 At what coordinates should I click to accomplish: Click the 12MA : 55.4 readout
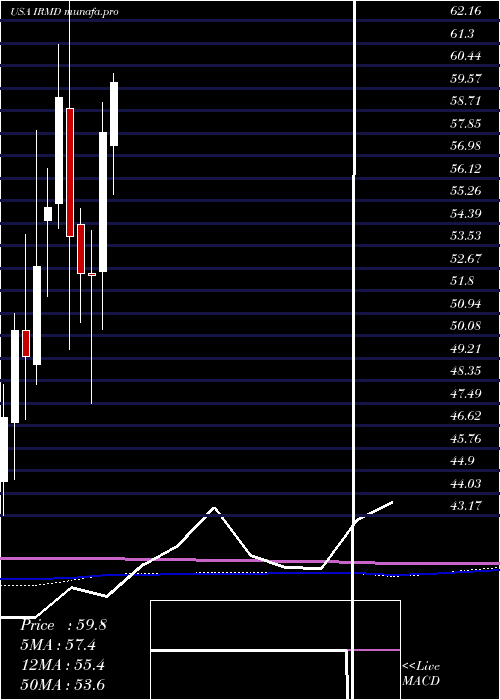tap(63, 665)
